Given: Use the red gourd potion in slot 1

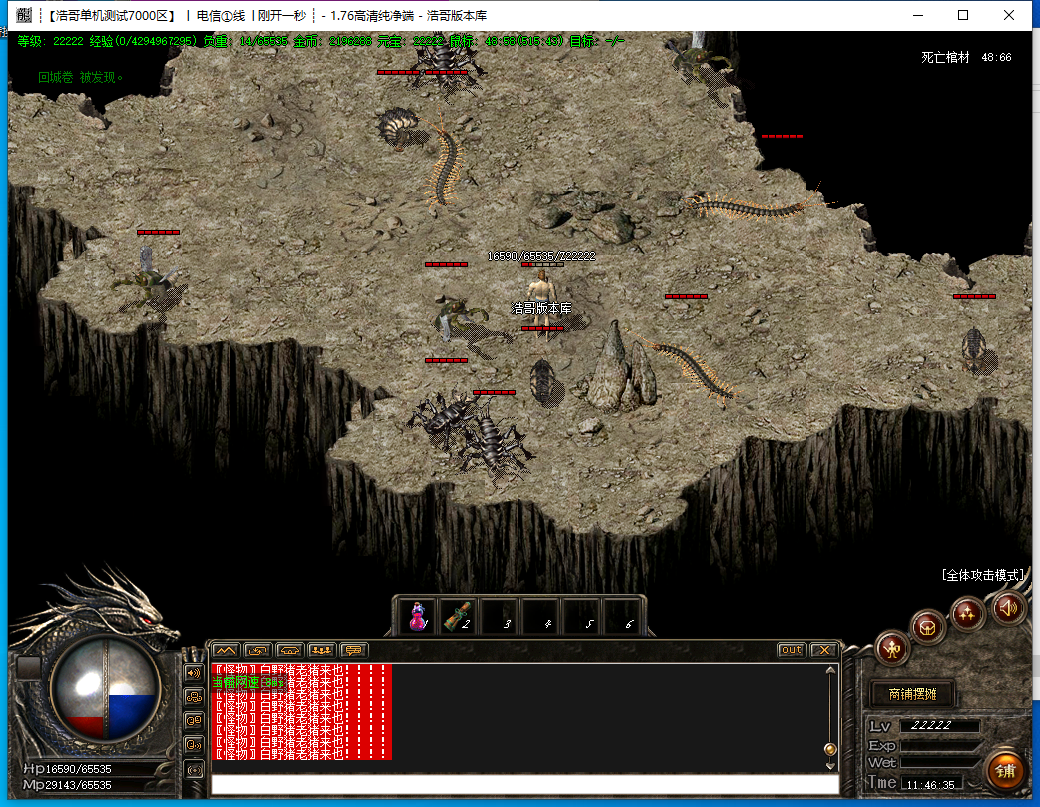Looking at the screenshot, I should pos(419,616).
